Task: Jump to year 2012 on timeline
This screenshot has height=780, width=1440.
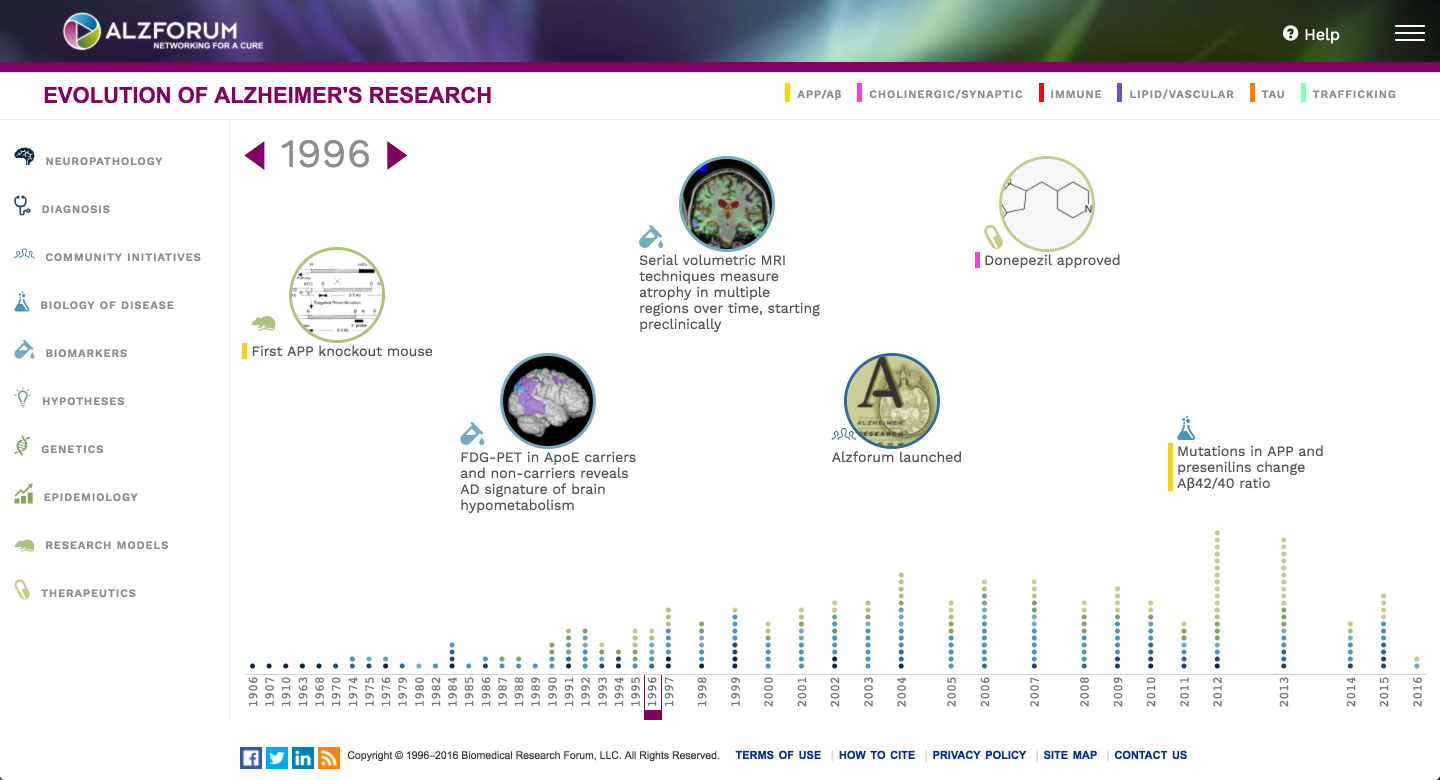Action: 1217,691
